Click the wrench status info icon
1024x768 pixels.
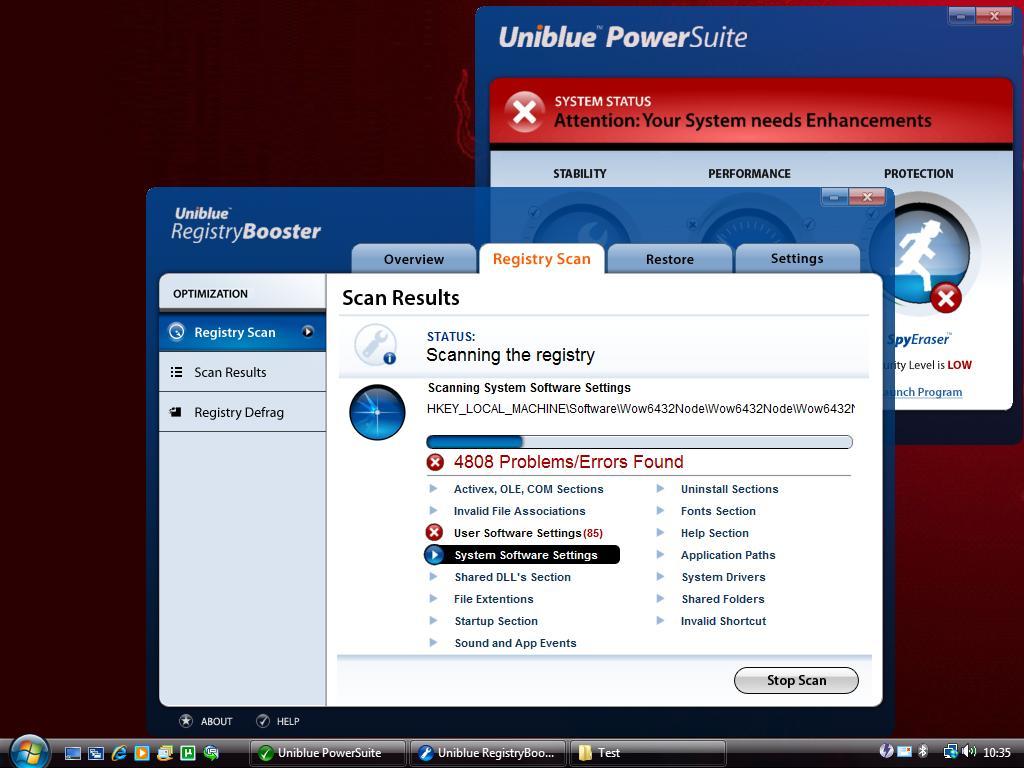click(376, 345)
